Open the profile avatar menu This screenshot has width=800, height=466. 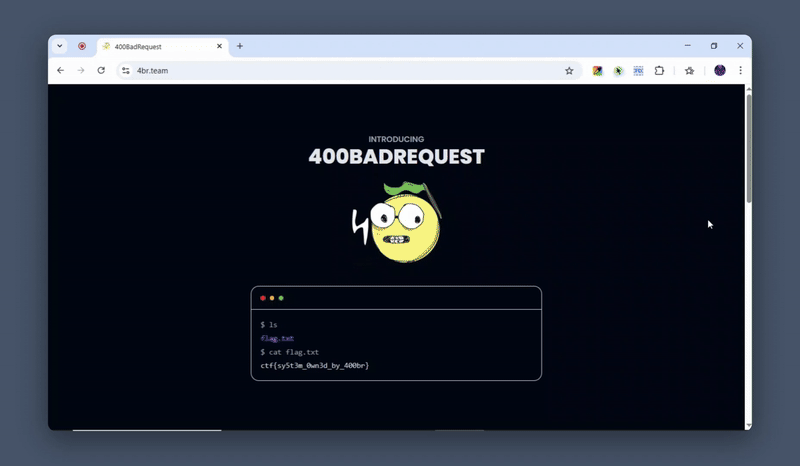coord(720,70)
